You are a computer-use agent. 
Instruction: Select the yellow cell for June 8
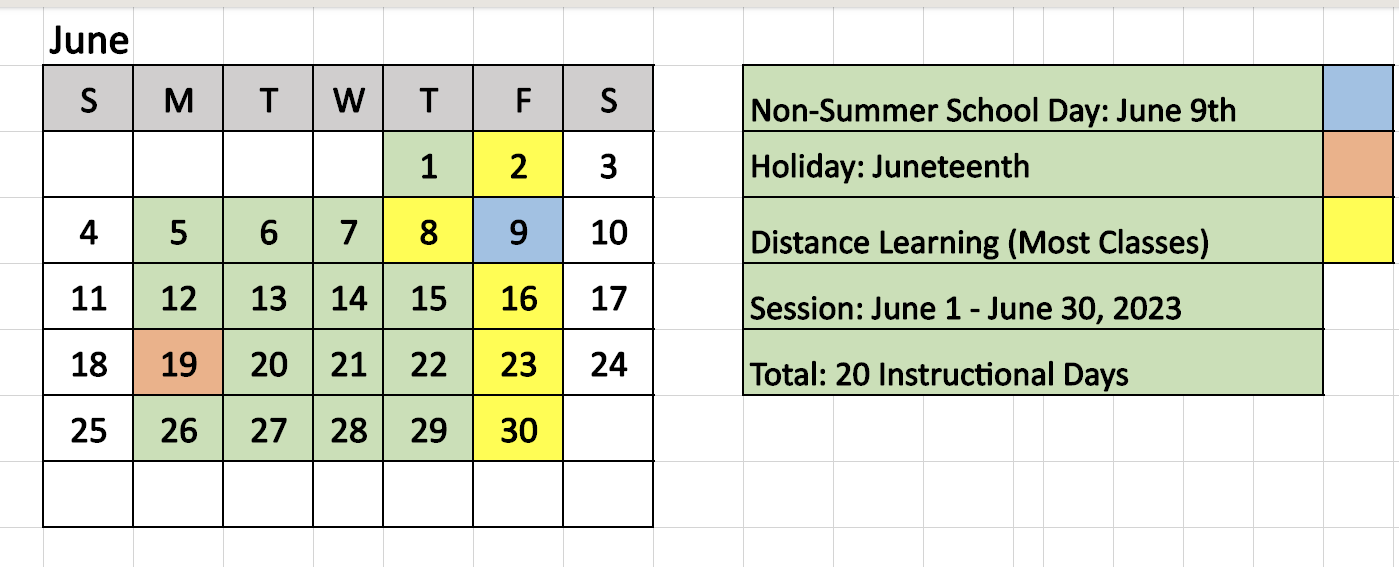point(428,231)
